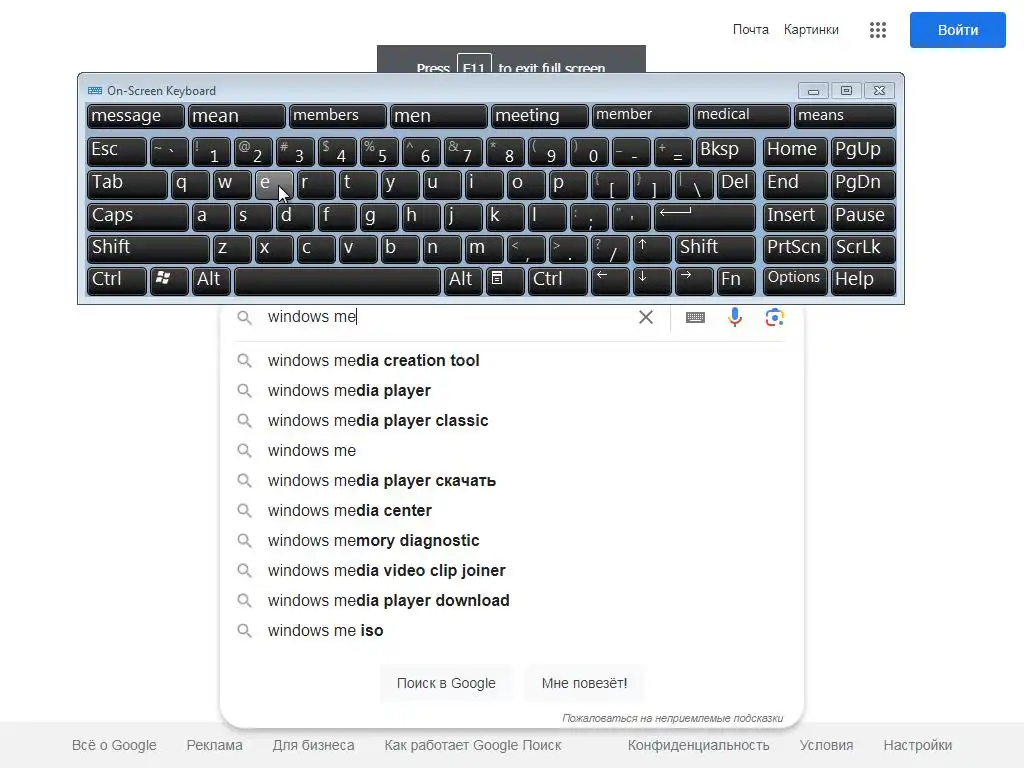The image size is (1024, 768).
Task: Click search icon beside 'windows media creation tool'
Action: click(244, 360)
